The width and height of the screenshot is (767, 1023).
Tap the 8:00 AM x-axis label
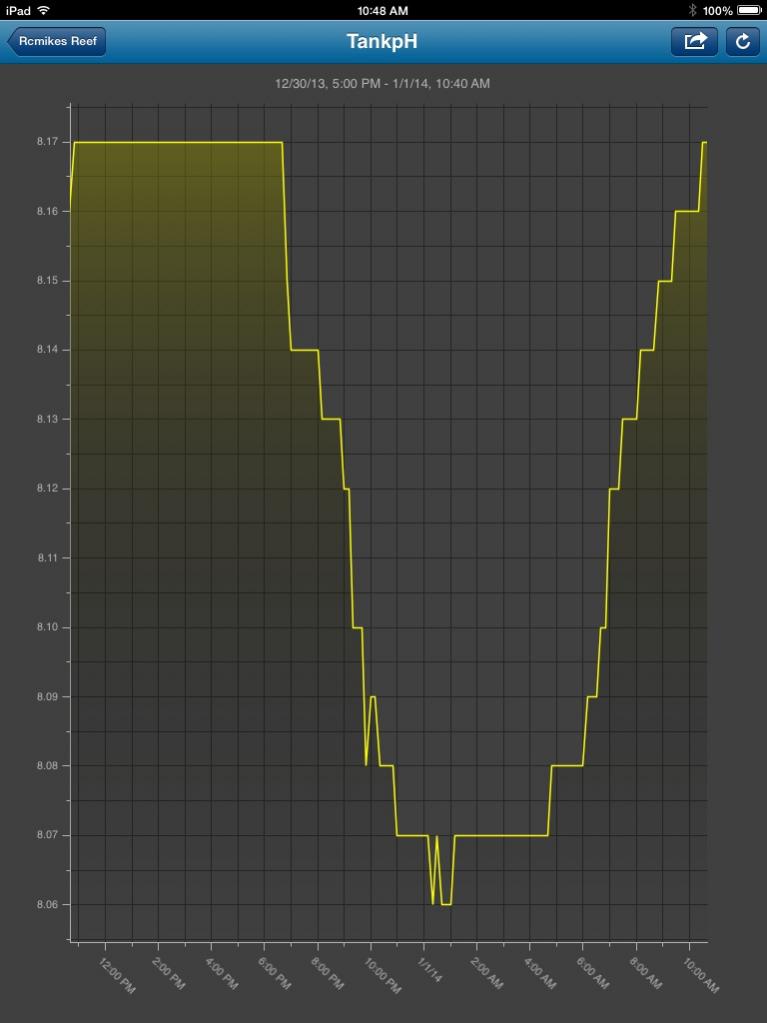pyautogui.click(x=646, y=973)
